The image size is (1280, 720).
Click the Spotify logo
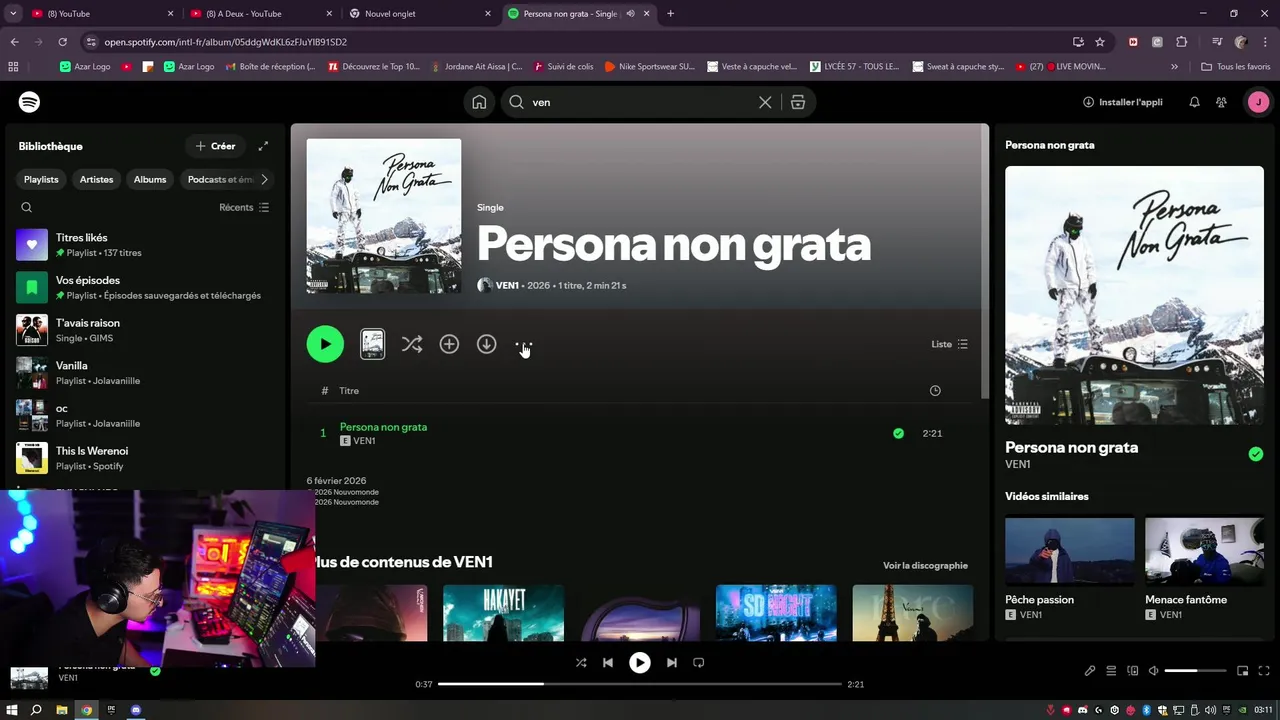(x=29, y=102)
